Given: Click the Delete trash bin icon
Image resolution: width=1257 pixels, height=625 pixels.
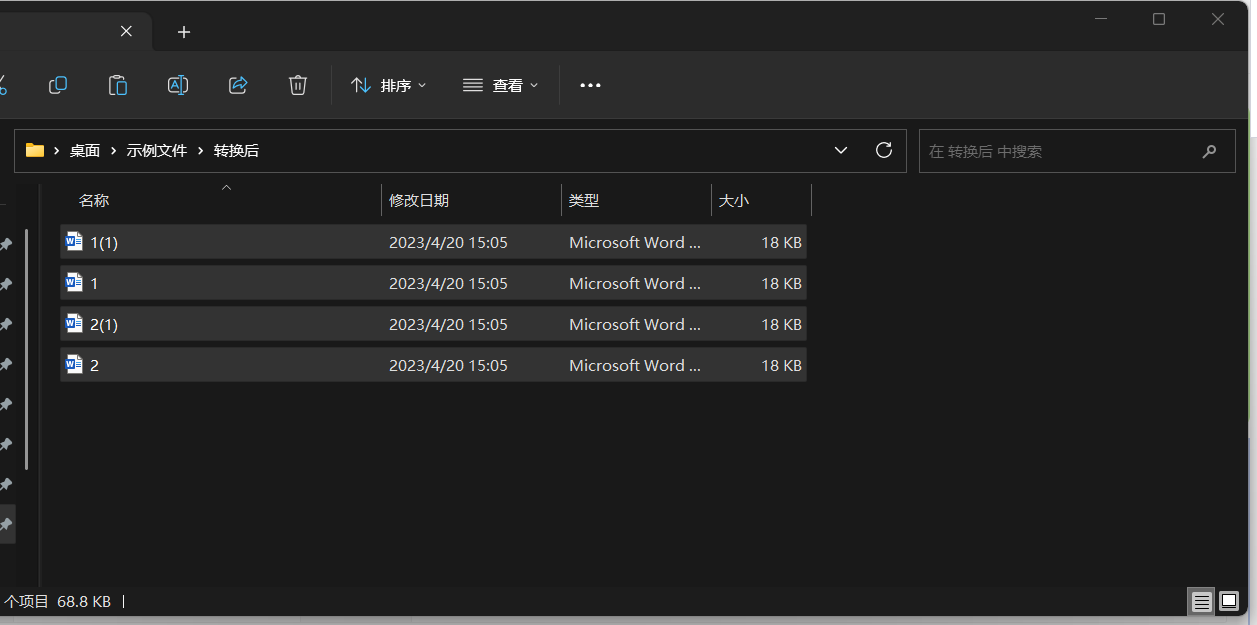Looking at the screenshot, I should coord(298,86).
